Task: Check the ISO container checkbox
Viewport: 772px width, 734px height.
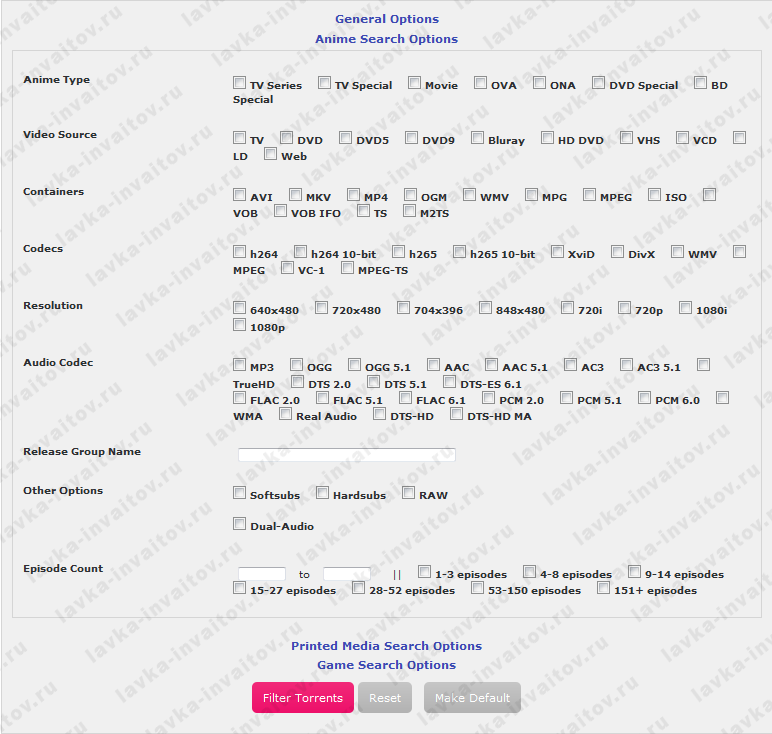Action: (654, 194)
